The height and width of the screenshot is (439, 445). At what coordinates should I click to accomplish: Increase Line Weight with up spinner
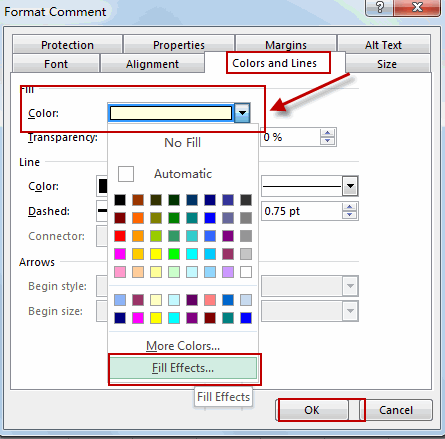(x=349, y=207)
